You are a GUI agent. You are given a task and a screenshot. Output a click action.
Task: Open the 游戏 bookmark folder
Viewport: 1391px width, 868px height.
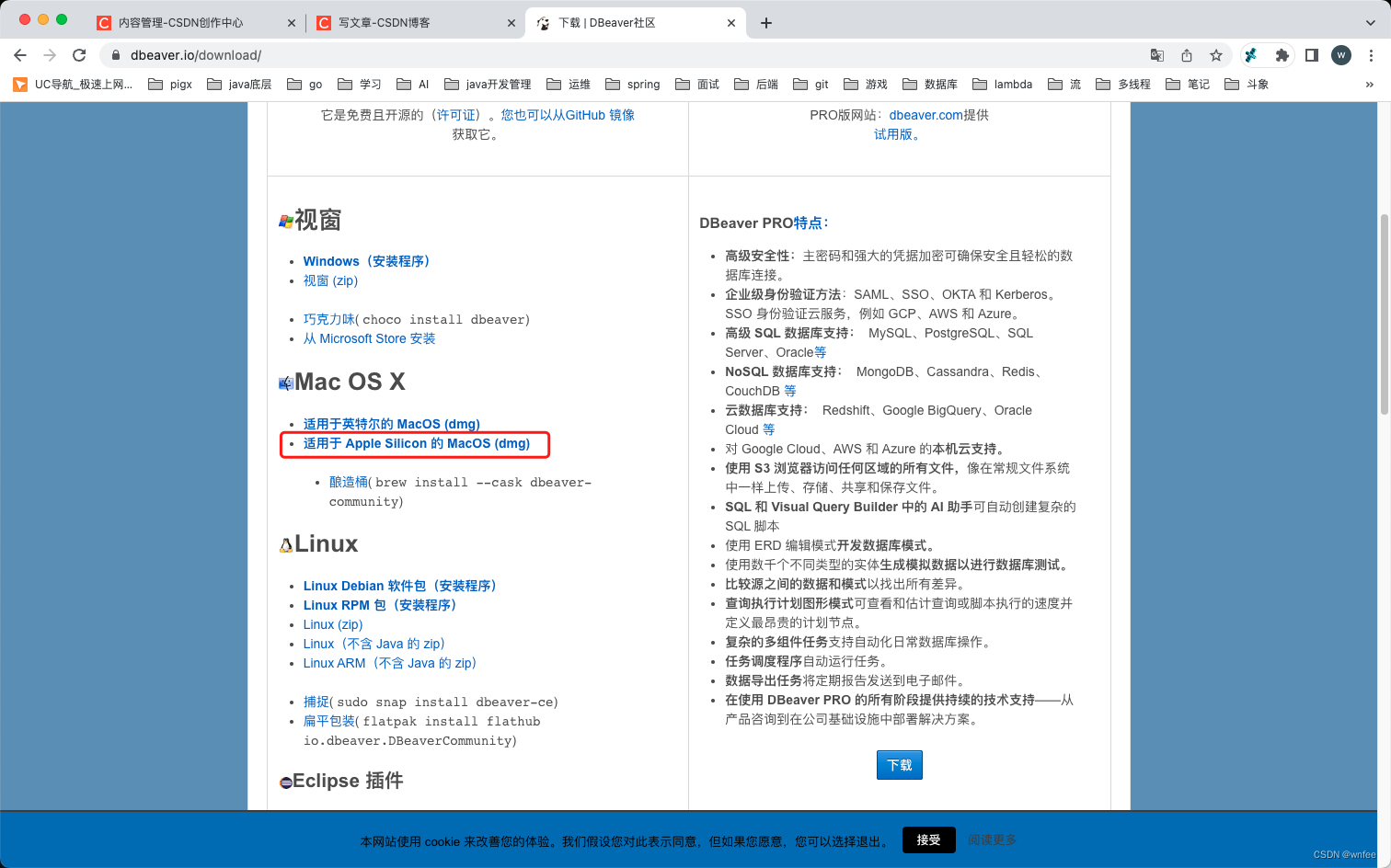pyautogui.click(x=866, y=85)
